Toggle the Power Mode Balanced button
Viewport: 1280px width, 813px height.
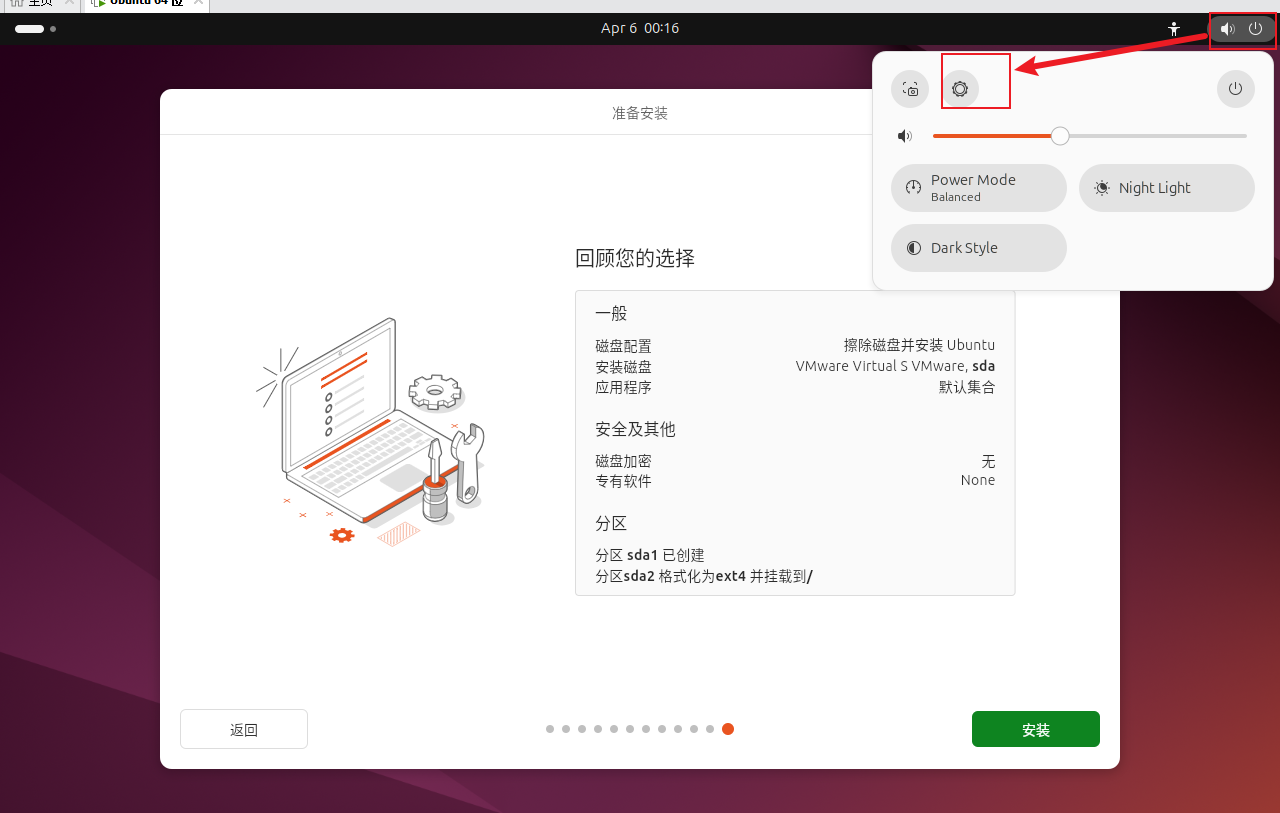pyautogui.click(x=979, y=188)
